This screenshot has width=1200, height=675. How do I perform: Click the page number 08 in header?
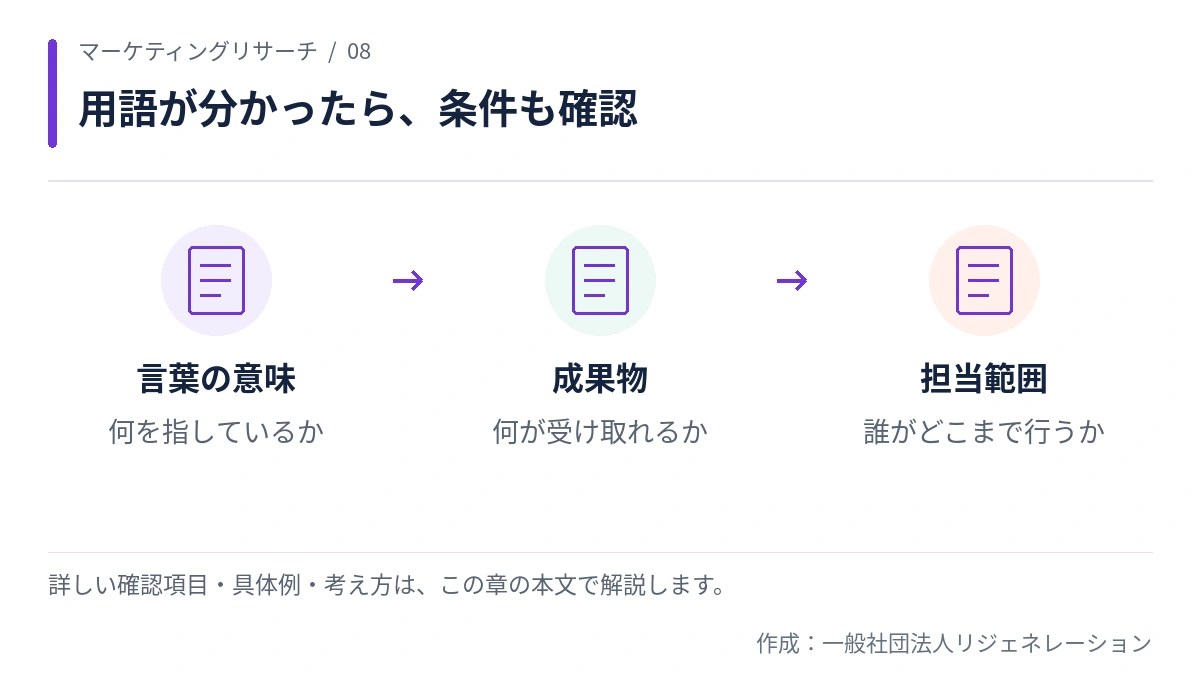[359, 52]
